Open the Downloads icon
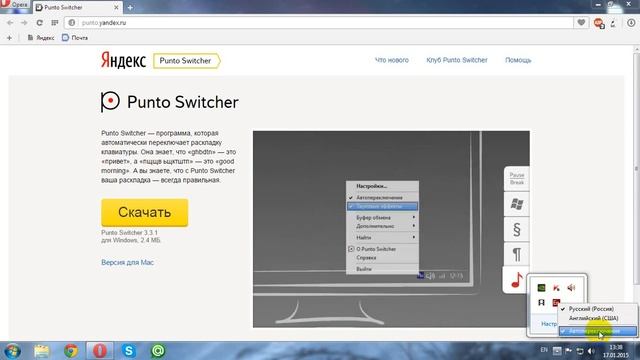The height and width of the screenshot is (360, 640). tap(631, 23)
